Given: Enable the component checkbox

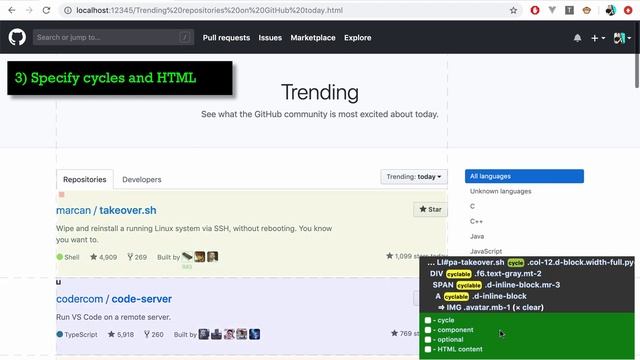Looking at the screenshot, I should point(428,330).
